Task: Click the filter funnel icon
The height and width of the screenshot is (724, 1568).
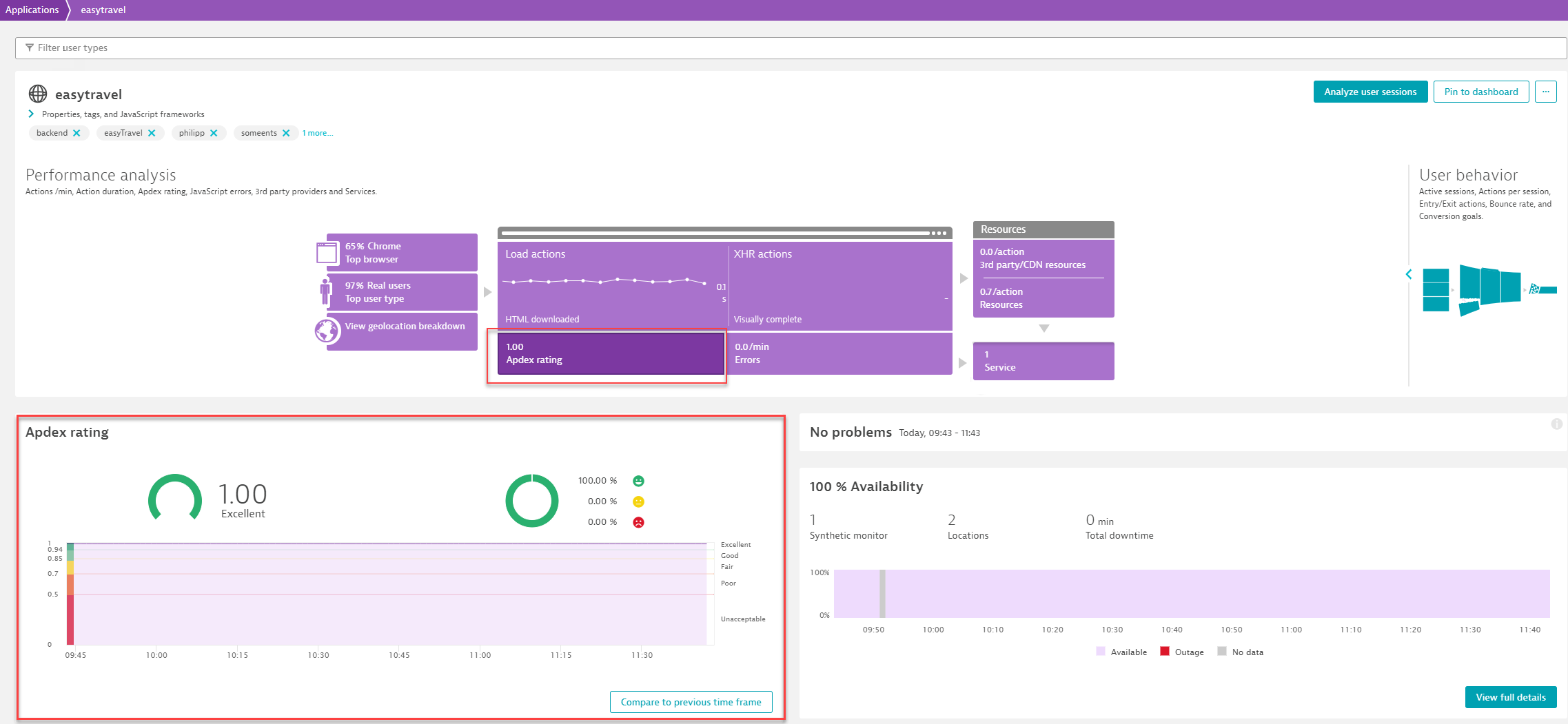Action: click(x=30, y=48)
